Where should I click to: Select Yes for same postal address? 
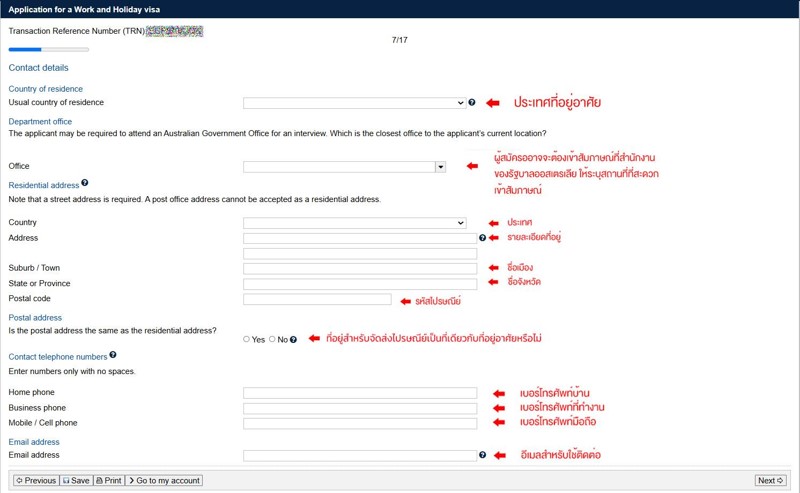click(x=246, y=339)
